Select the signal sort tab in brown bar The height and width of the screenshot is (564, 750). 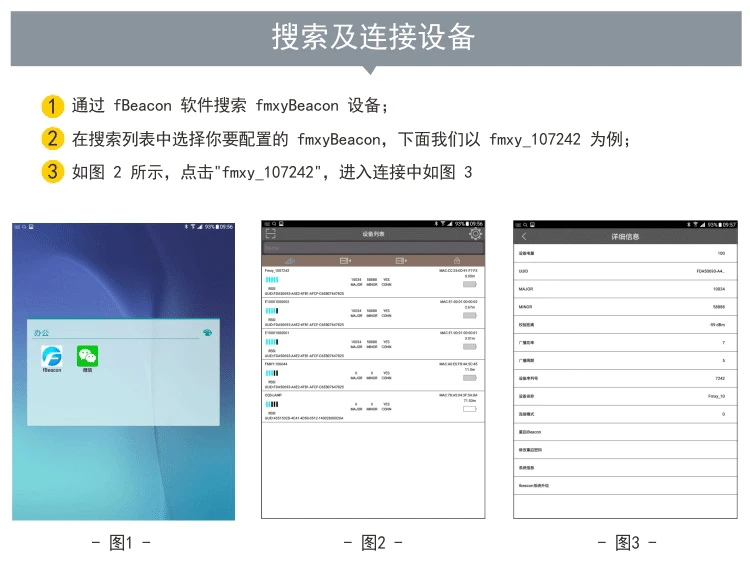coord(290,261)
